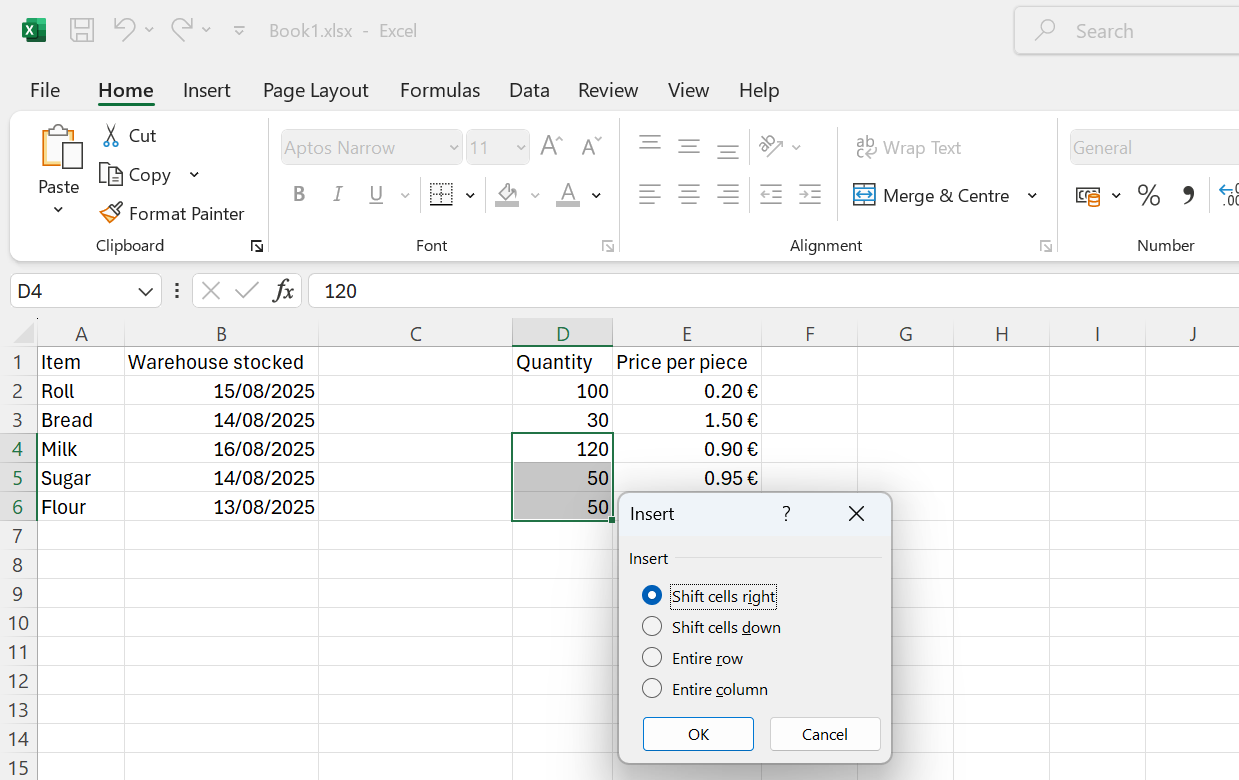Viewport: 1239px width, 780px height.
Task: Expand the Borders dropdown arrow
Action: click(x=468, y=196)
